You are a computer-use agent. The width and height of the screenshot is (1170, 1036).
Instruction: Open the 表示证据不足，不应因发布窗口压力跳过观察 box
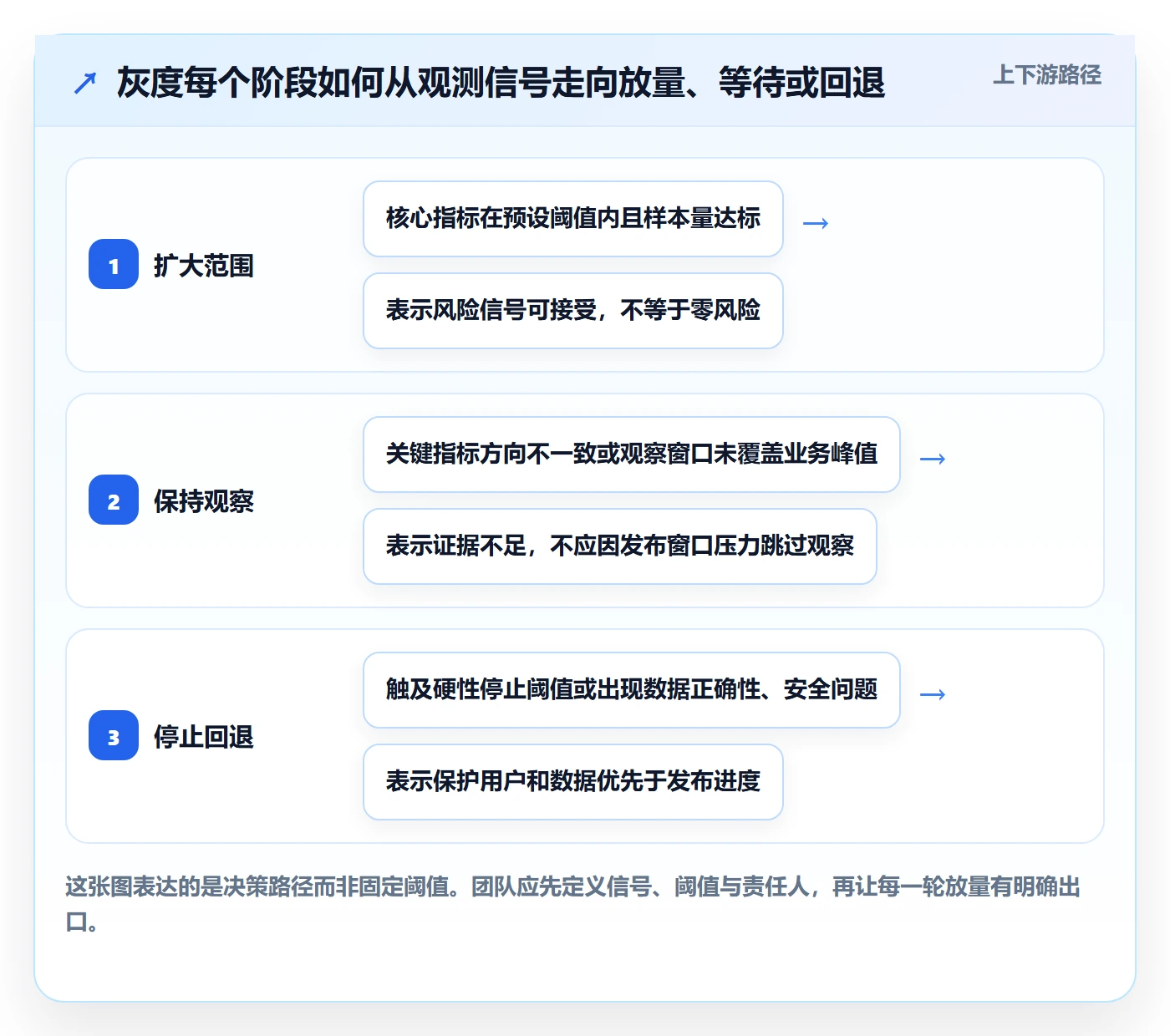[620, 546]
